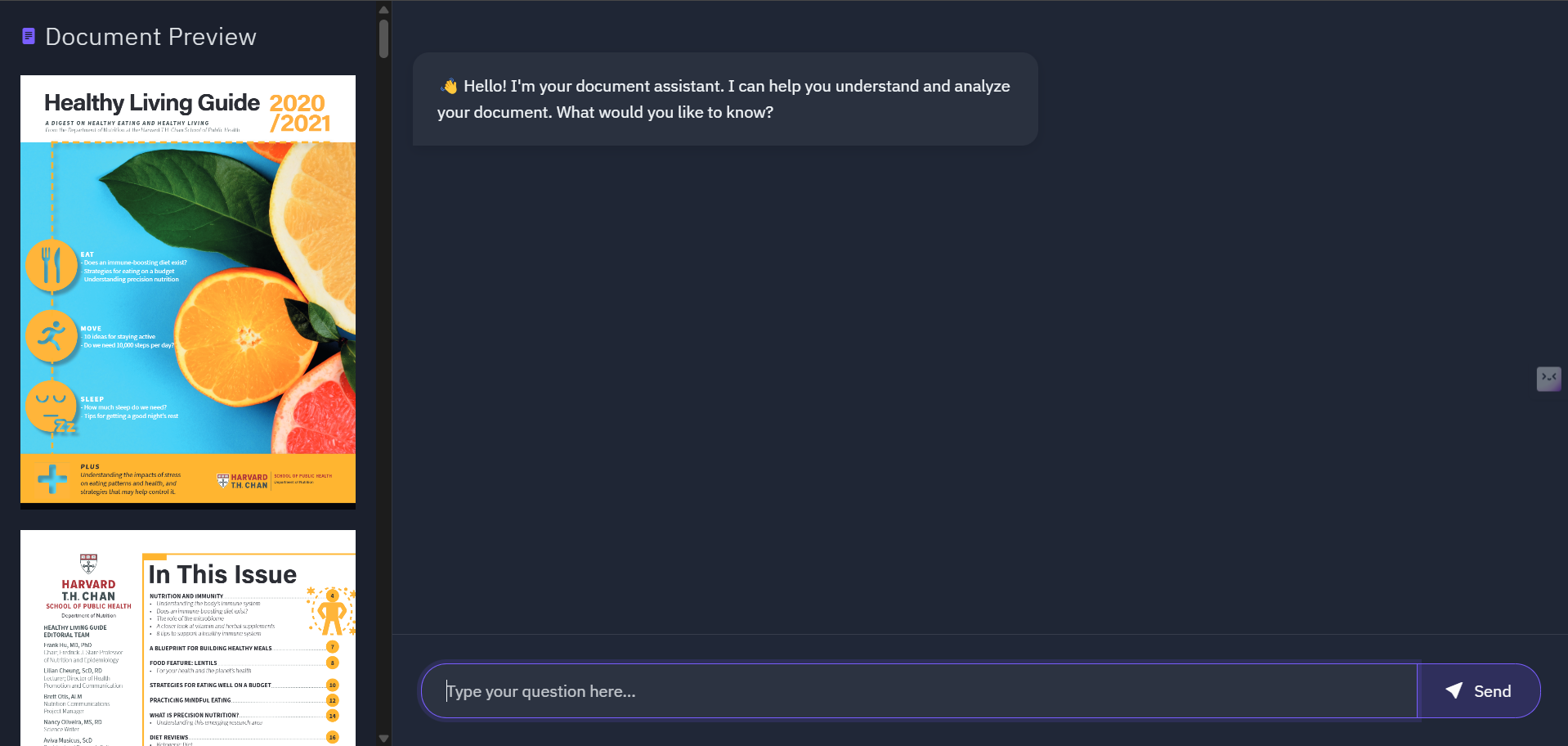
Task: Open the In This Issue page thumbnail
Action: (x=187, y=638)
